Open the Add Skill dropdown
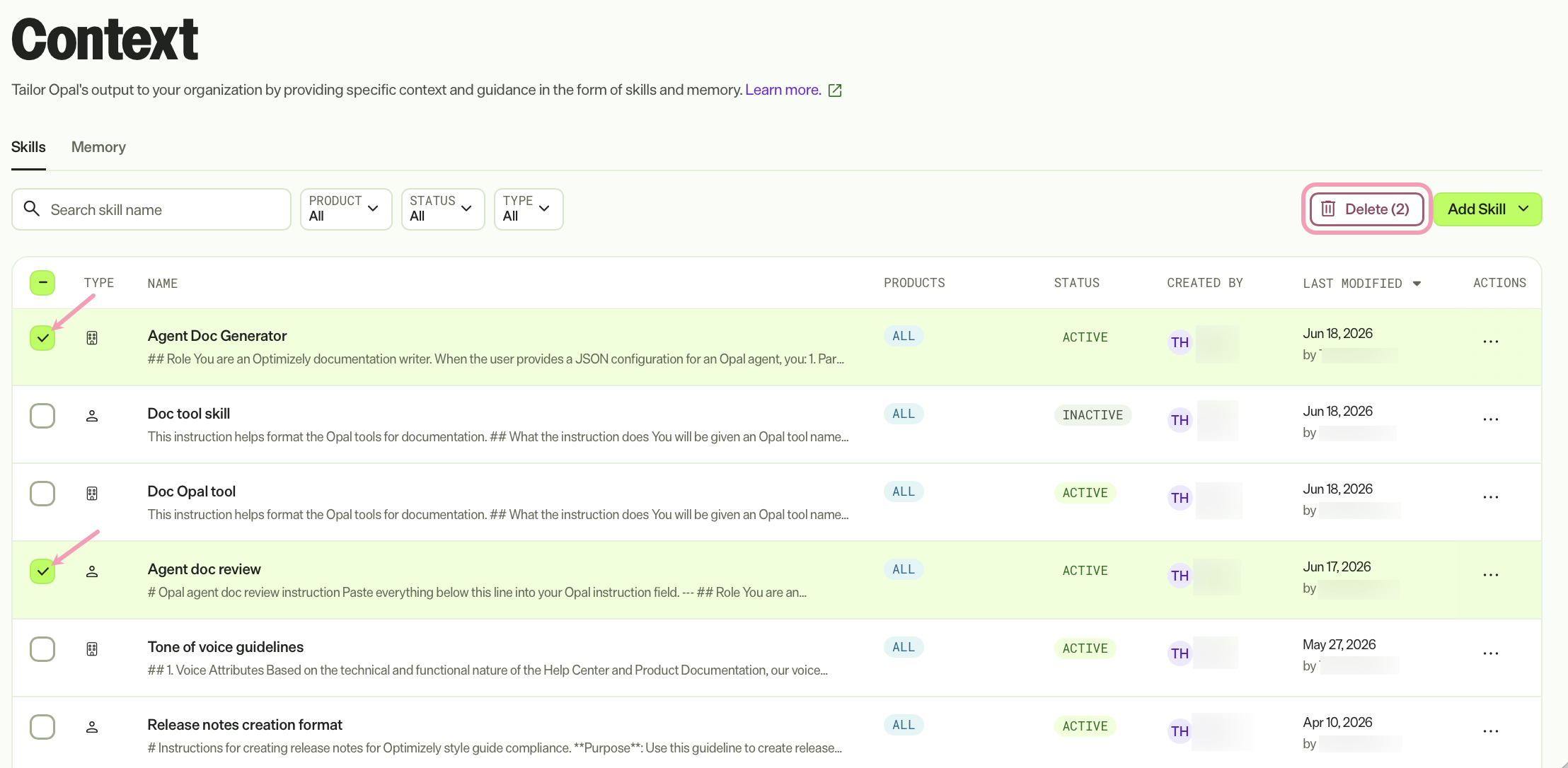The width and height of the screenshot is (1568, 768). (1487, 209)
